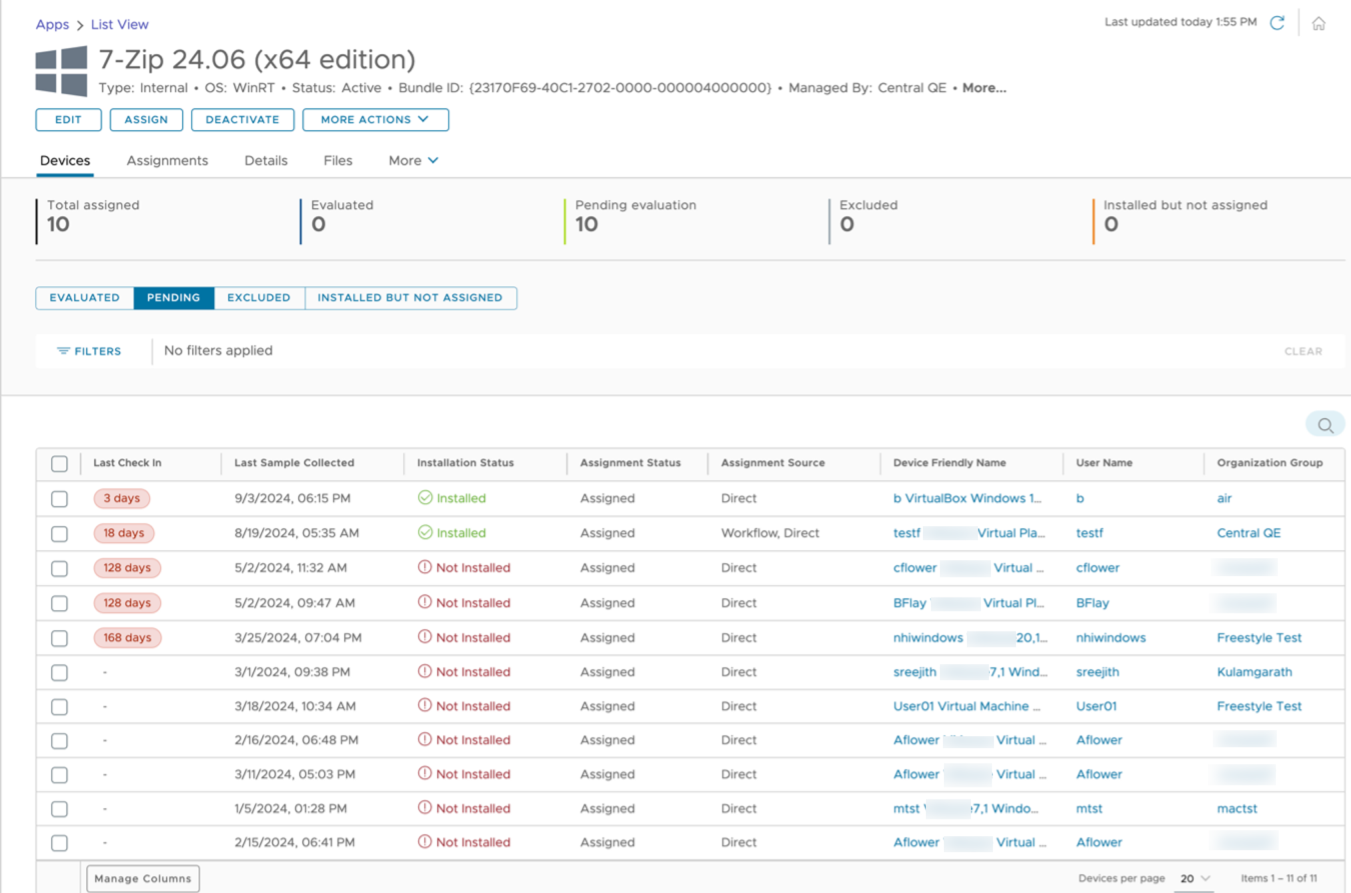Image resolution: width=1351 pixels, height=893 pixels.
Task: Click the Windows logo app icon
Action: pos(61,71)
